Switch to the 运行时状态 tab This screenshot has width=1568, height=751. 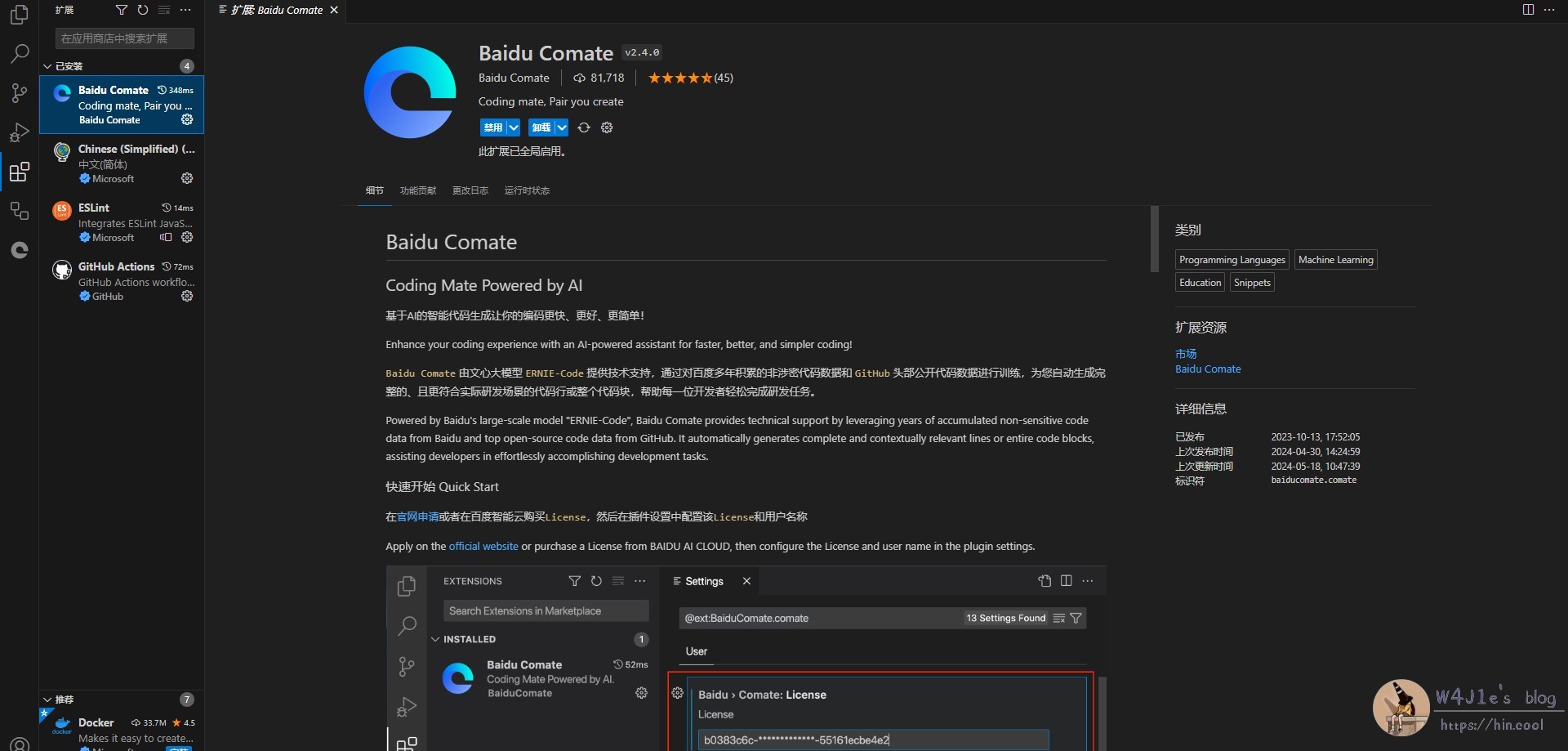pyautogui.click(x=526, y=190)
